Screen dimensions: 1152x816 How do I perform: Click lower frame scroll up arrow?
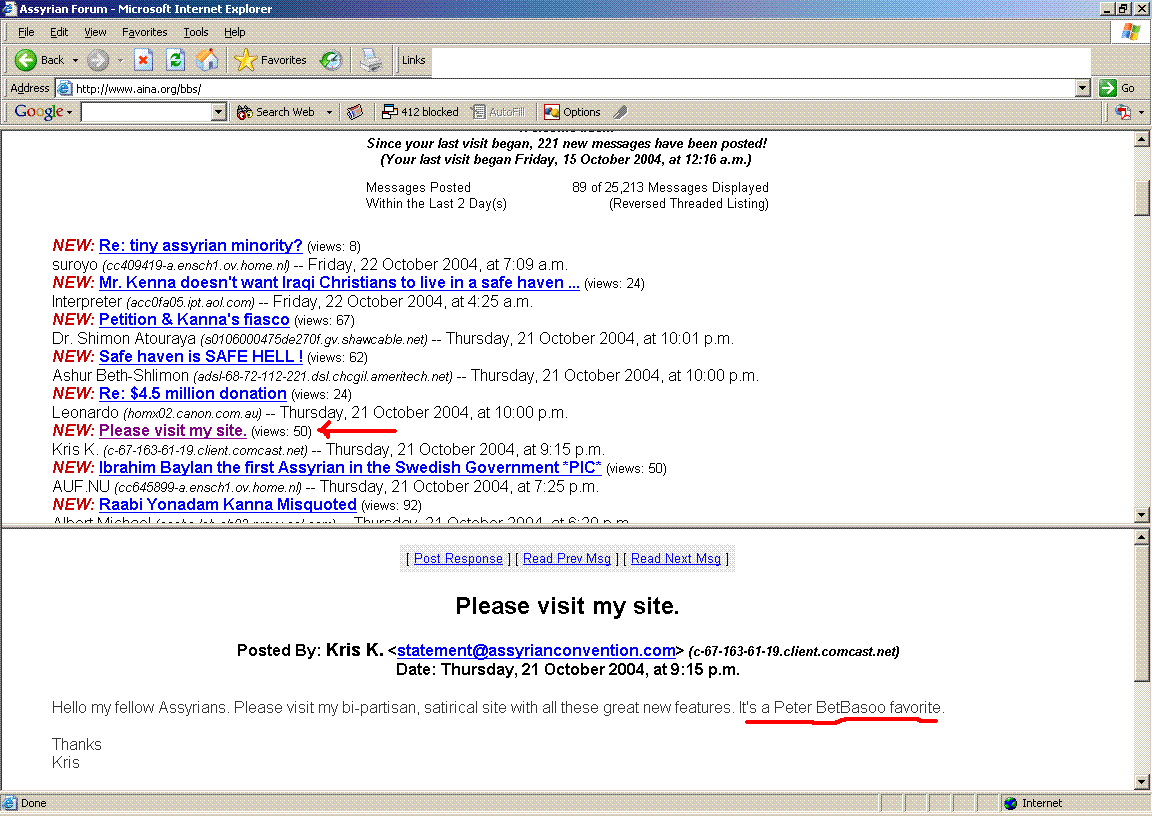point(1142,538)
